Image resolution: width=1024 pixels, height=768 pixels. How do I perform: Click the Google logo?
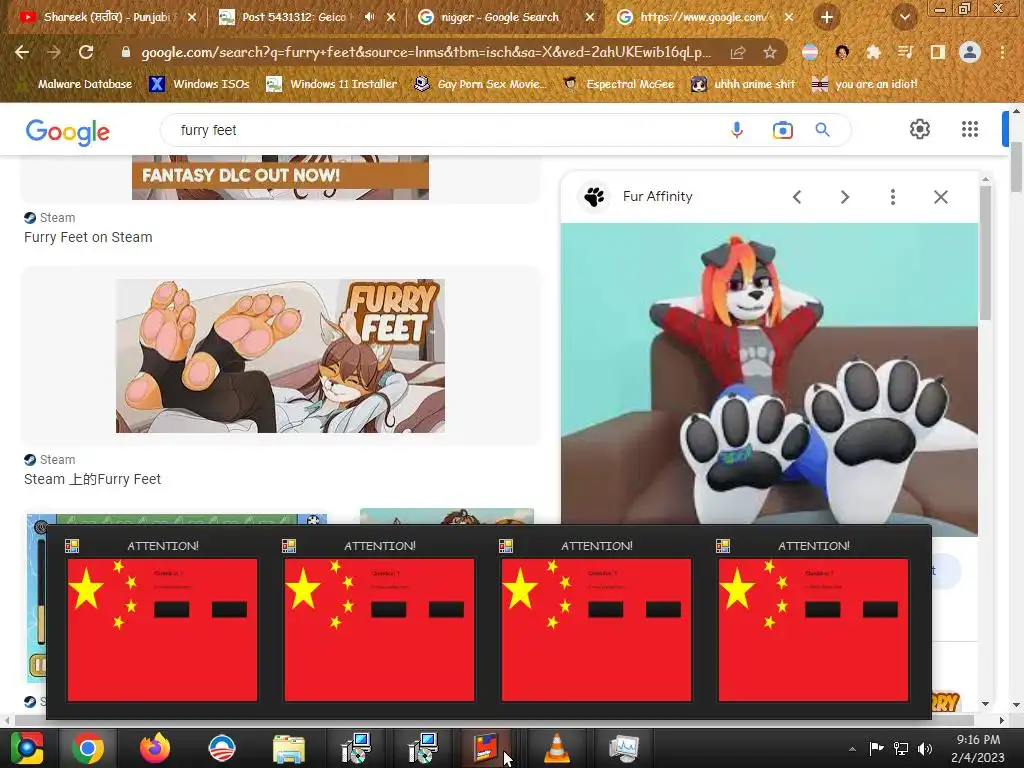68,132
